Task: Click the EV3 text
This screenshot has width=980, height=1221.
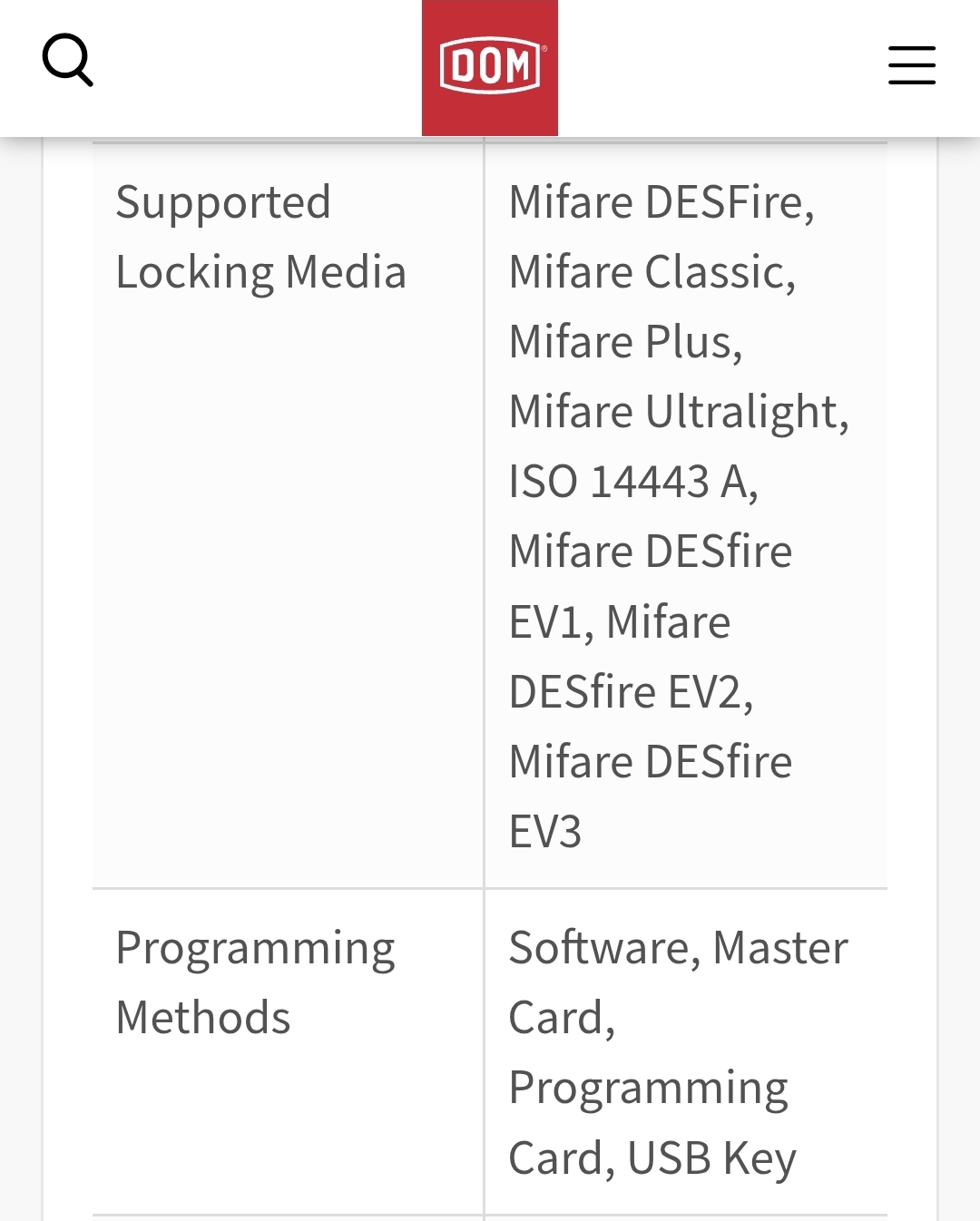Action: pyautogui.click(x=544, y=832)
